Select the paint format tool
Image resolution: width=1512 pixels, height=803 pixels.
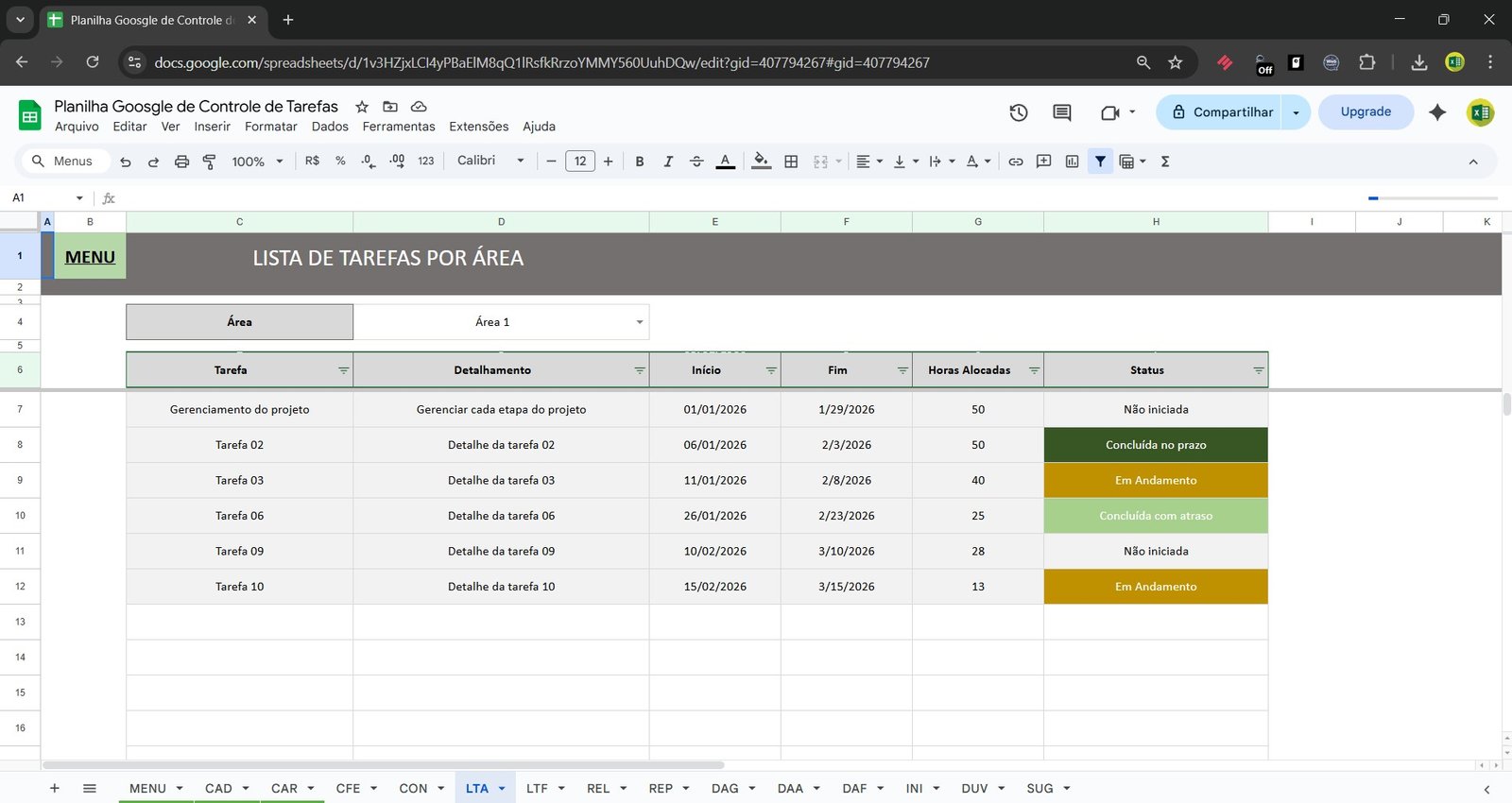click(210, 162)
